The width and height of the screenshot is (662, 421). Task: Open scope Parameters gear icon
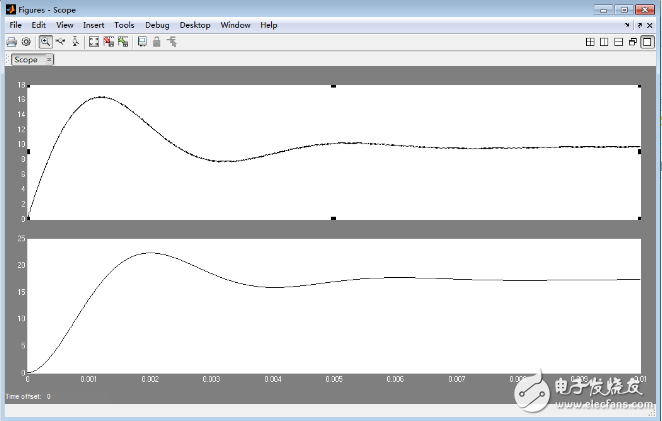click(x=27, y=42)
